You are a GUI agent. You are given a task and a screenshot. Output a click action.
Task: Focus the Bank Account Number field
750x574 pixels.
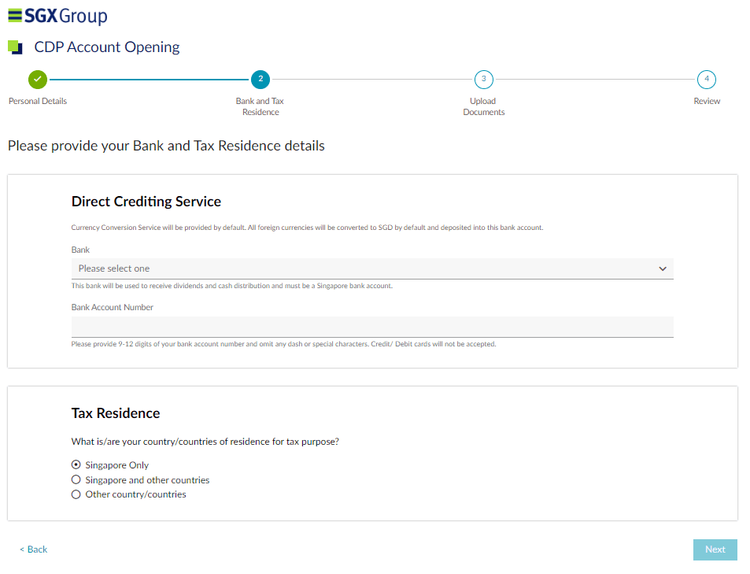(372, 327)
